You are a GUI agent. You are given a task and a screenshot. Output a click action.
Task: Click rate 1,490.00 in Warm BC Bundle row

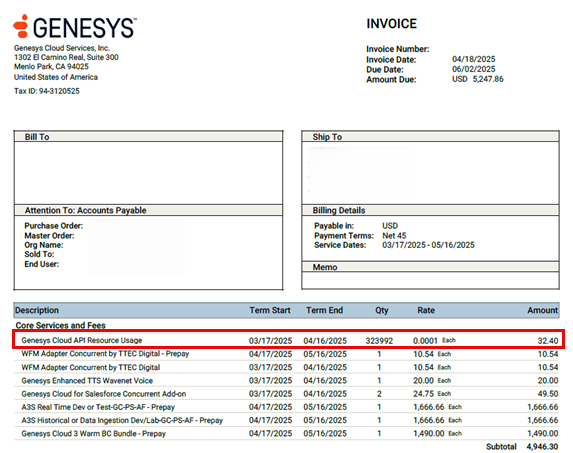coord(429,434)
